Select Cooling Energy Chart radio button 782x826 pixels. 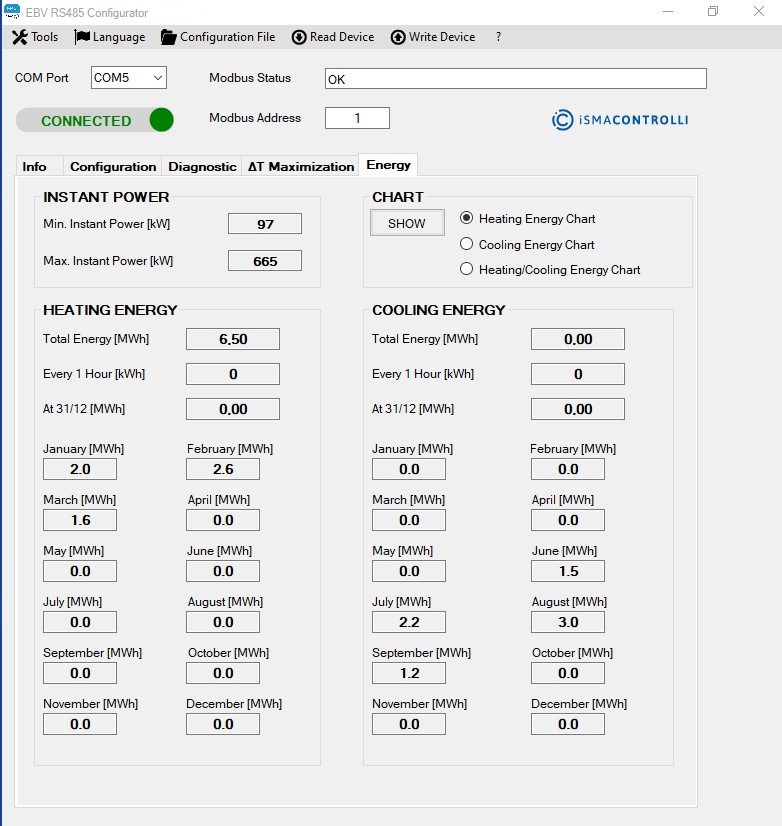click(466, 244)
